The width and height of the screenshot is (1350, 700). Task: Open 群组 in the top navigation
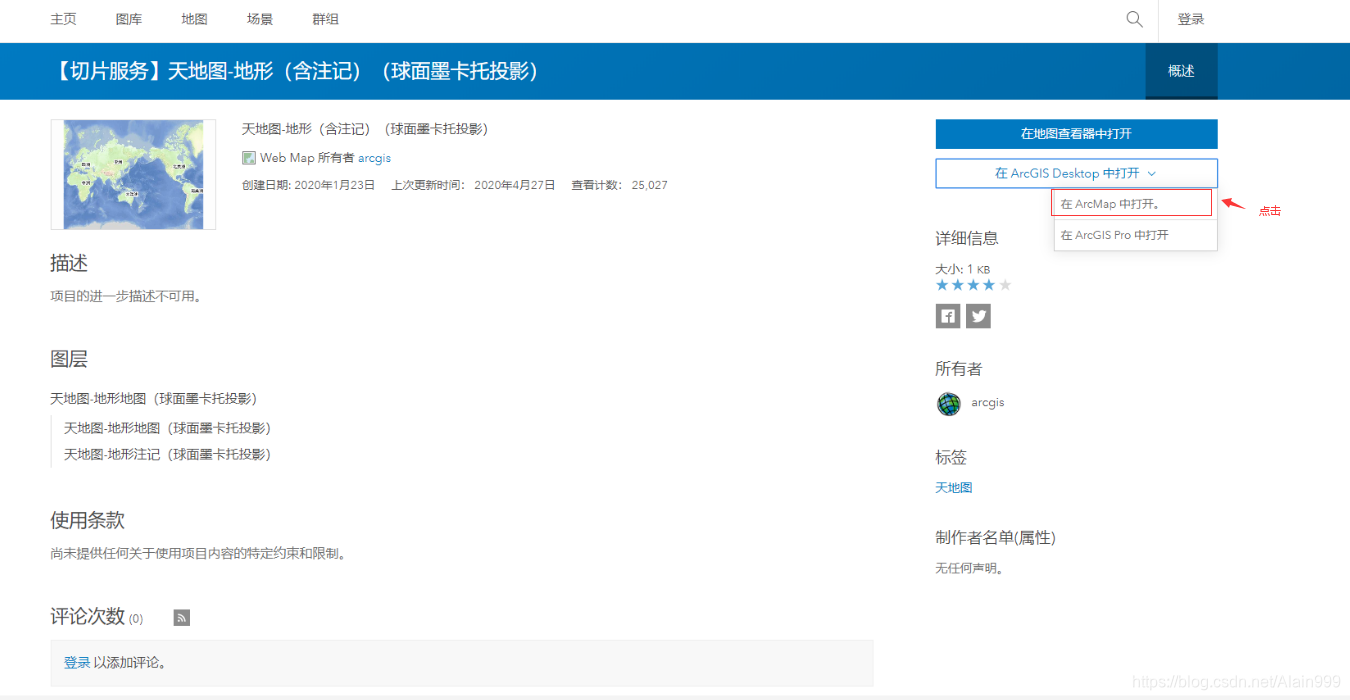point(325,19)
